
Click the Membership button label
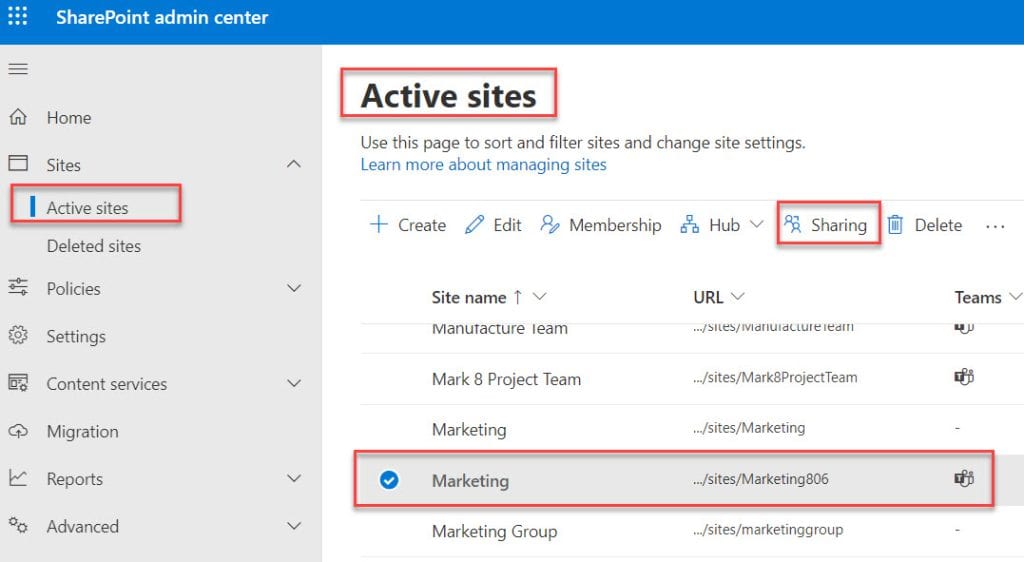(615, 225)
